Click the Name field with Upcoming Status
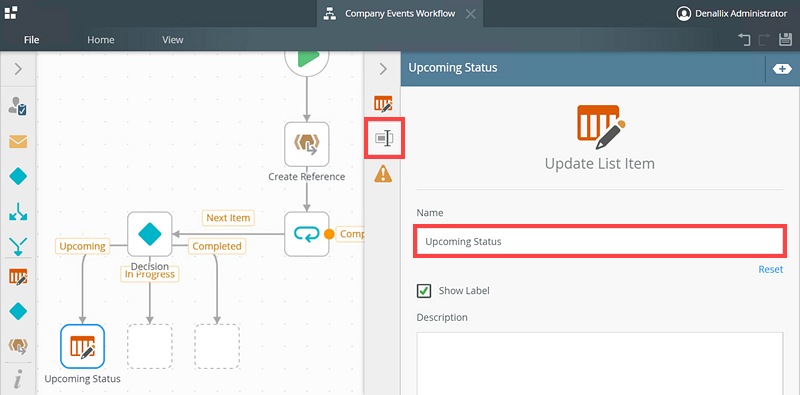Image resolution: width=800 pixels, height=395 pixels. 599,241
